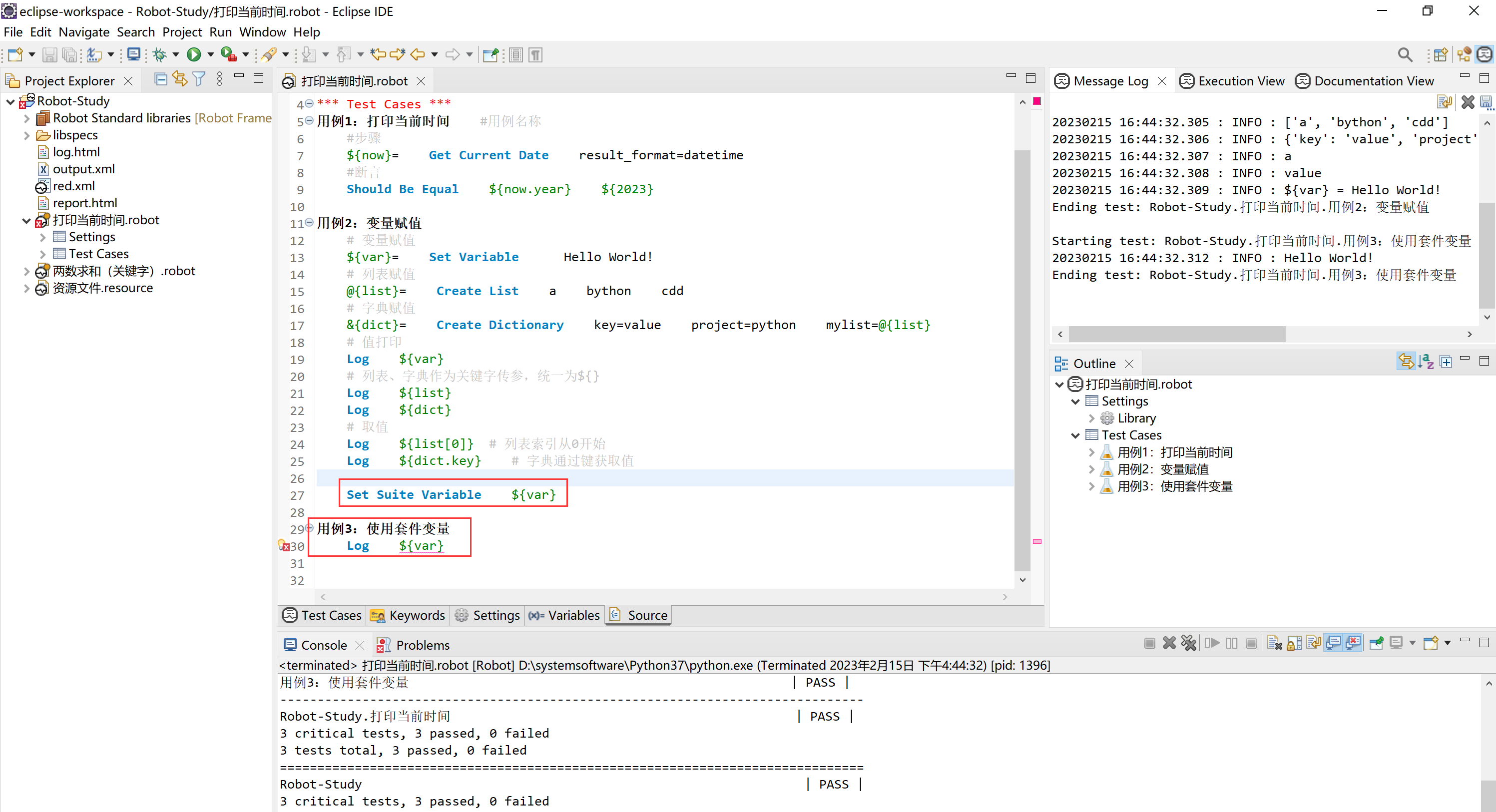Click the green Run button in toolbar

tap(193, 54)
